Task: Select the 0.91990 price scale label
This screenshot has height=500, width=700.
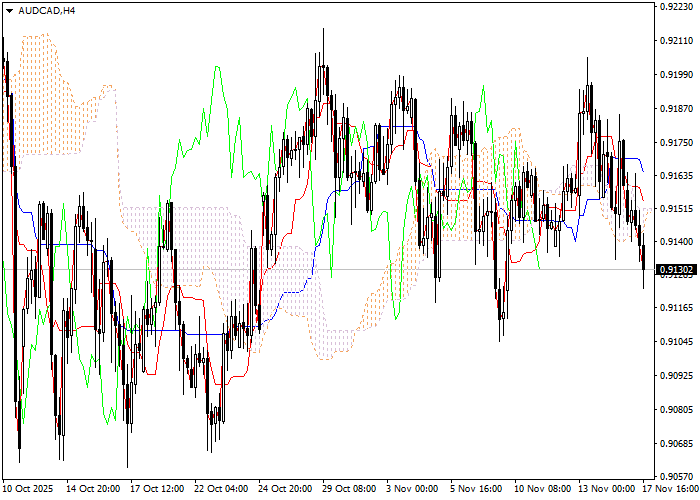Action: (677, 74)
